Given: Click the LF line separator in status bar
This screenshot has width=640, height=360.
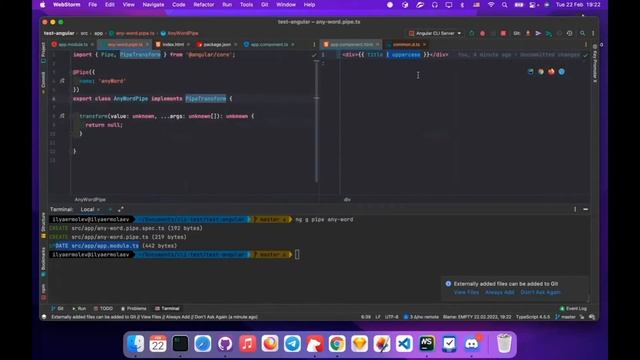Looking at the screenshot, I should pyautogui.click(x=378, y=317).
